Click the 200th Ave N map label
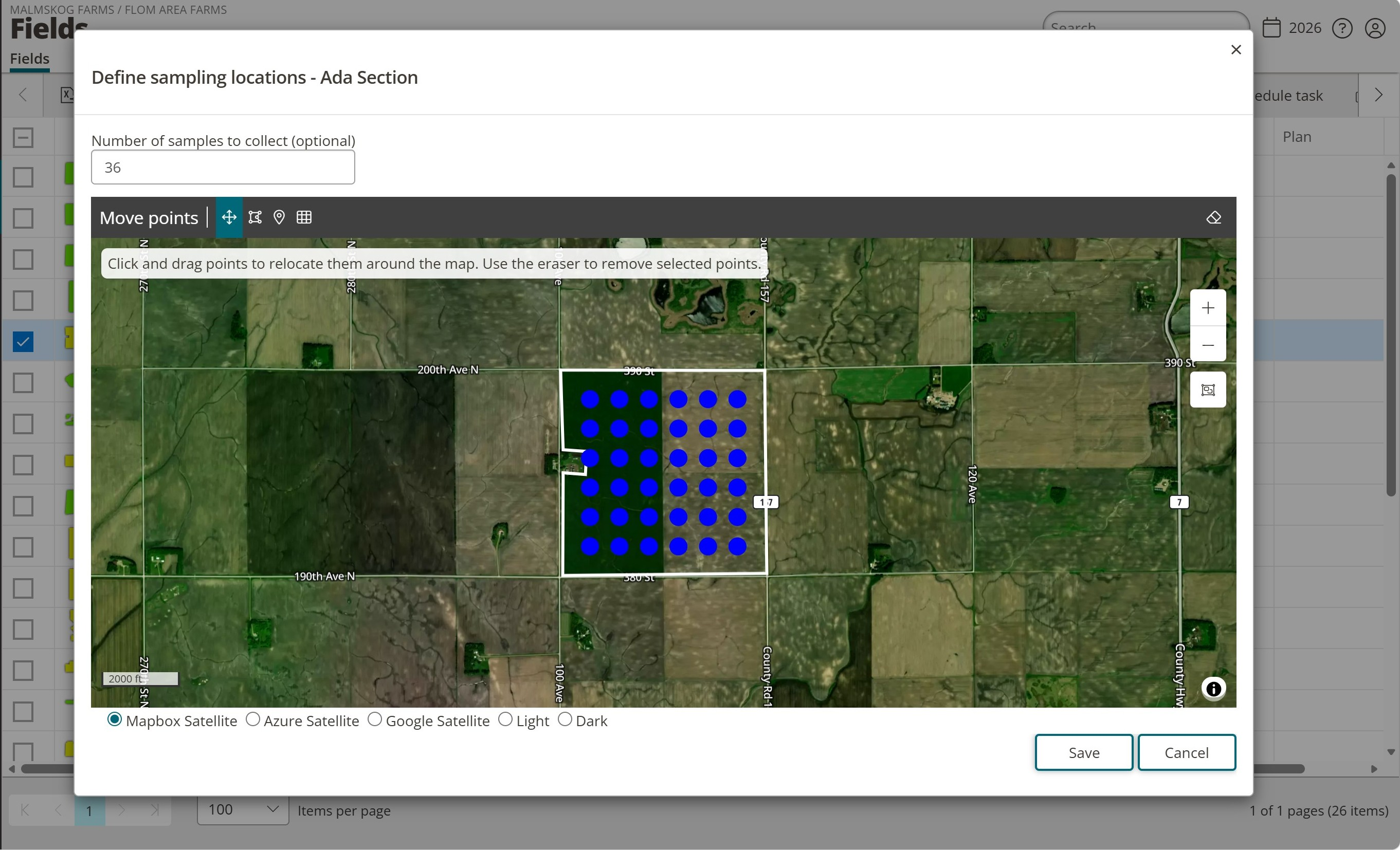Image resolution: width=1400 pixels, height=850 pixels. pos(448,369)
